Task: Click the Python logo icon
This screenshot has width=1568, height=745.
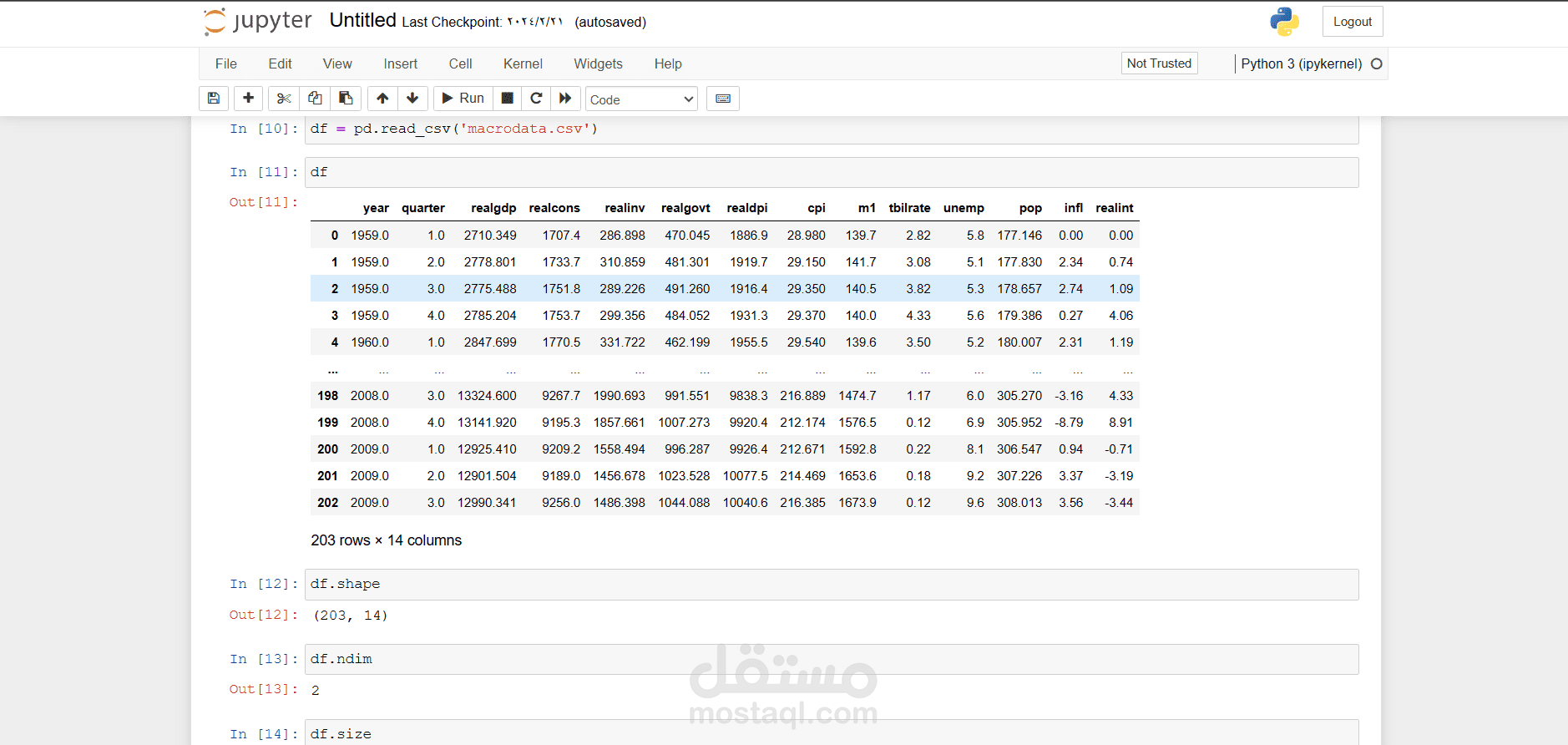Action: point(1284,22)
